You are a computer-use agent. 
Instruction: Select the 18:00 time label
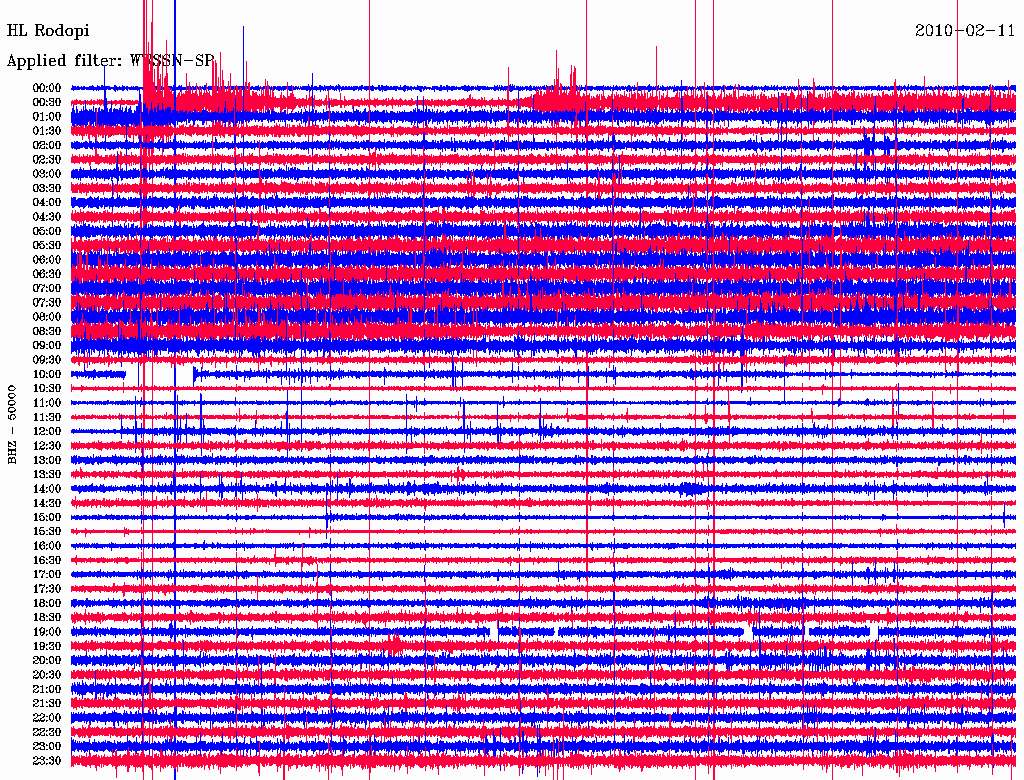(47, 604)
